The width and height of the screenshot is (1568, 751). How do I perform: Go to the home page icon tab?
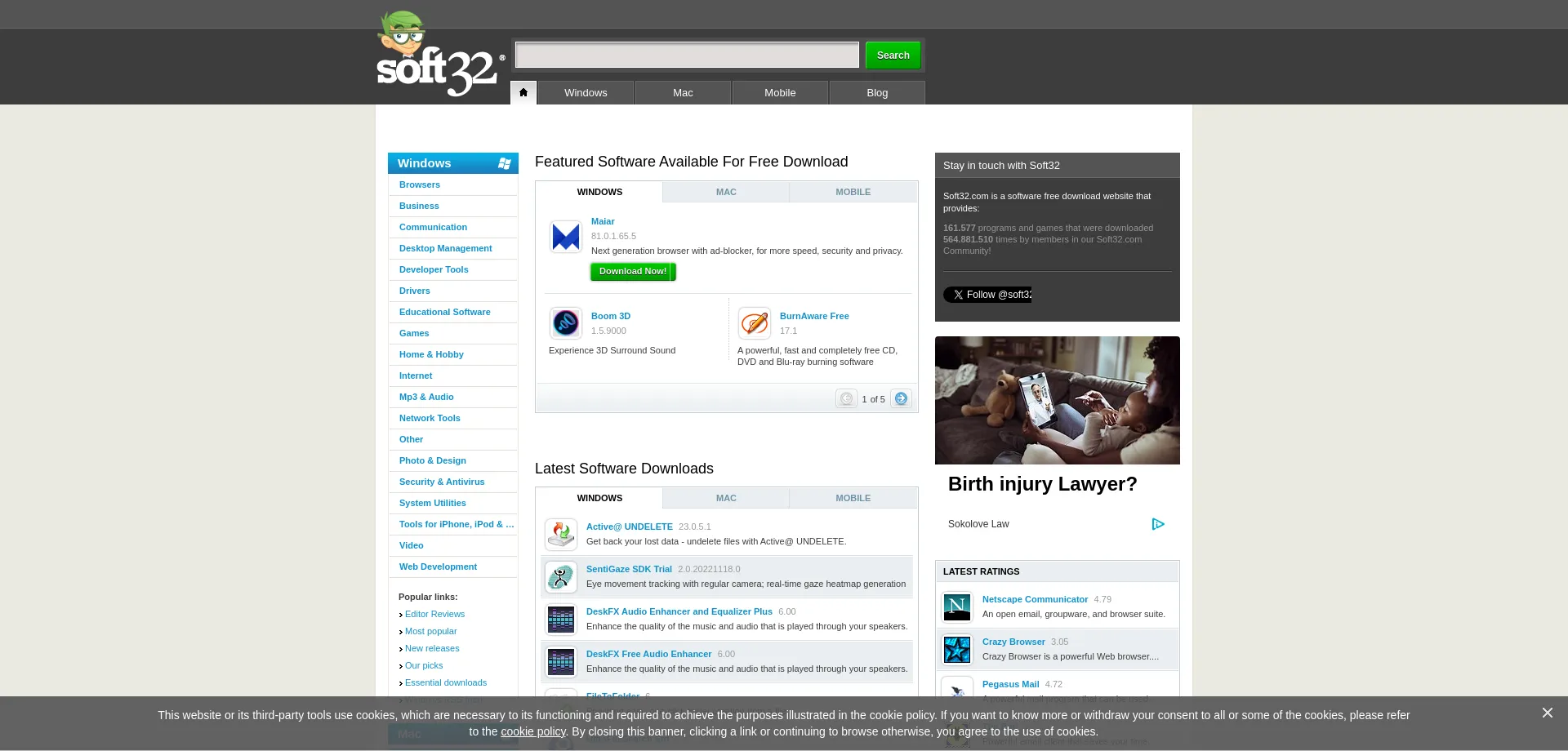(x=523, y=92)
